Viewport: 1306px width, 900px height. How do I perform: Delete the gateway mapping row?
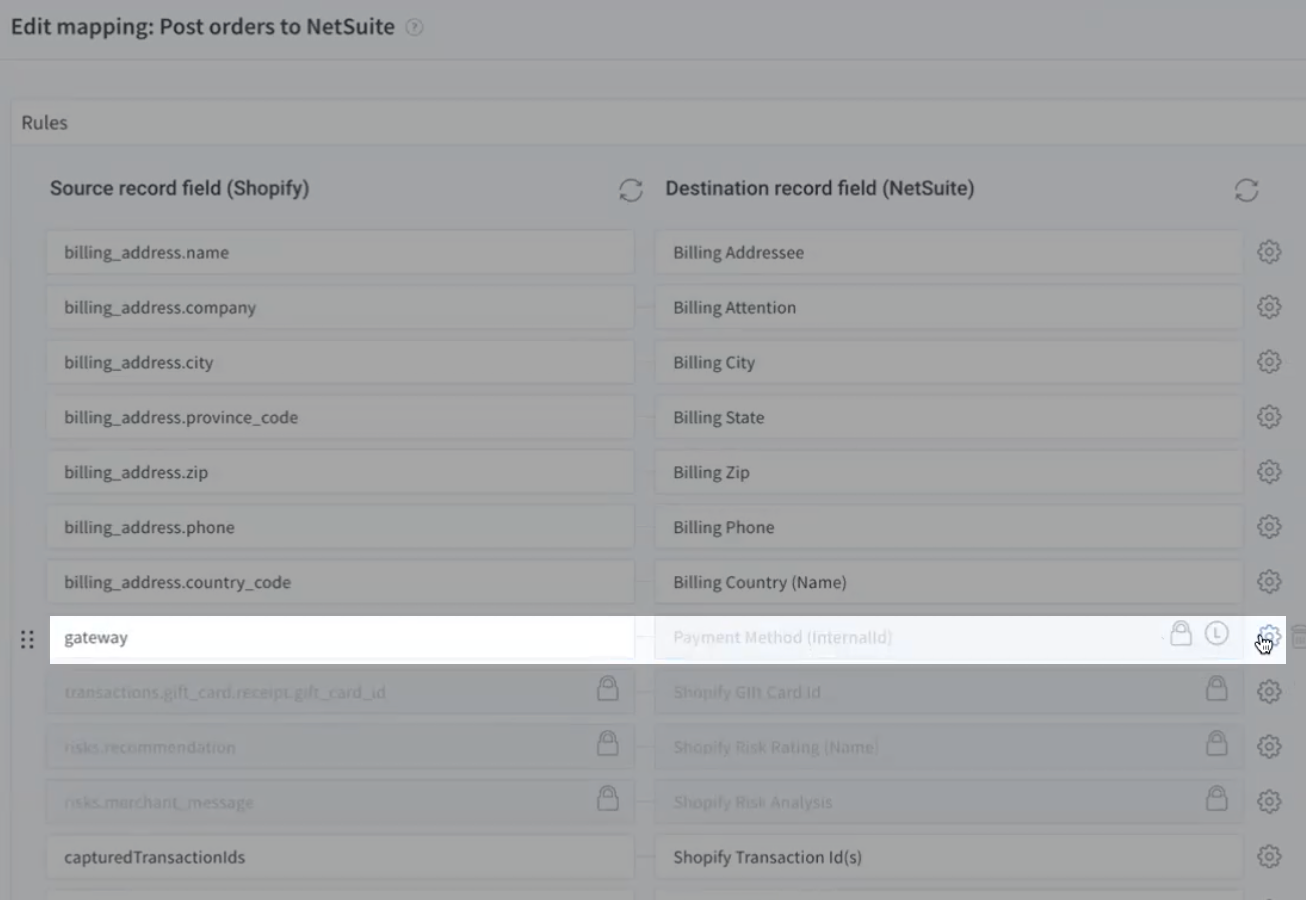pos(1298,637)
